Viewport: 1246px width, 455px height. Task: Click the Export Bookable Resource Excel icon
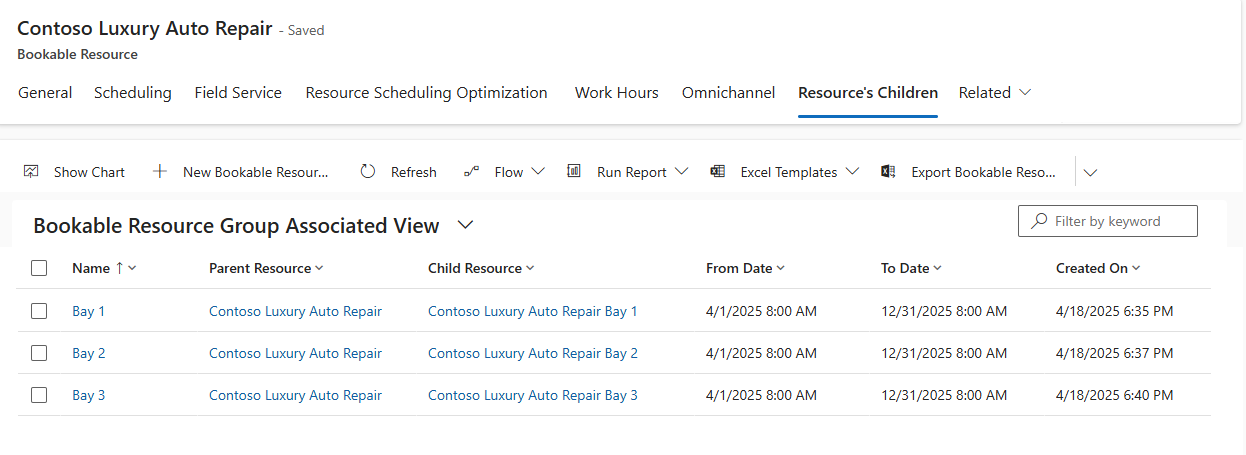pos(888,172)
